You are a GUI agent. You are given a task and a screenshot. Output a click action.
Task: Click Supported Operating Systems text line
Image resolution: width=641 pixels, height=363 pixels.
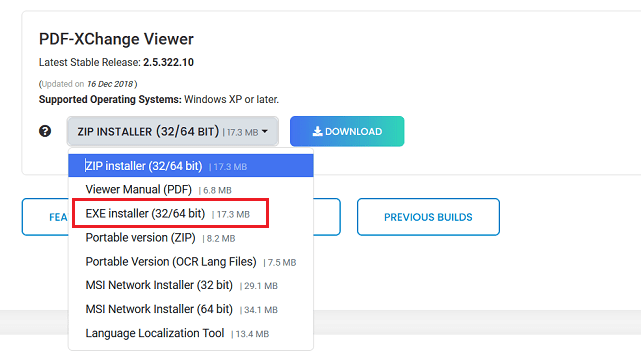pos(159,100)
